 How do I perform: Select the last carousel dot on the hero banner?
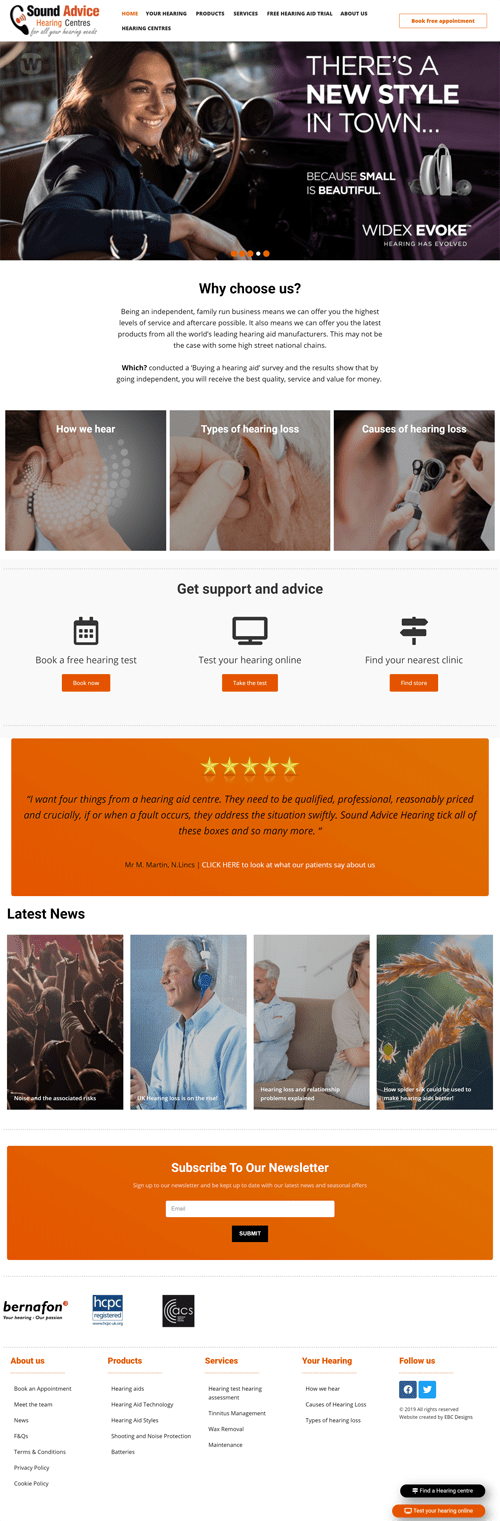pos(266,254)
